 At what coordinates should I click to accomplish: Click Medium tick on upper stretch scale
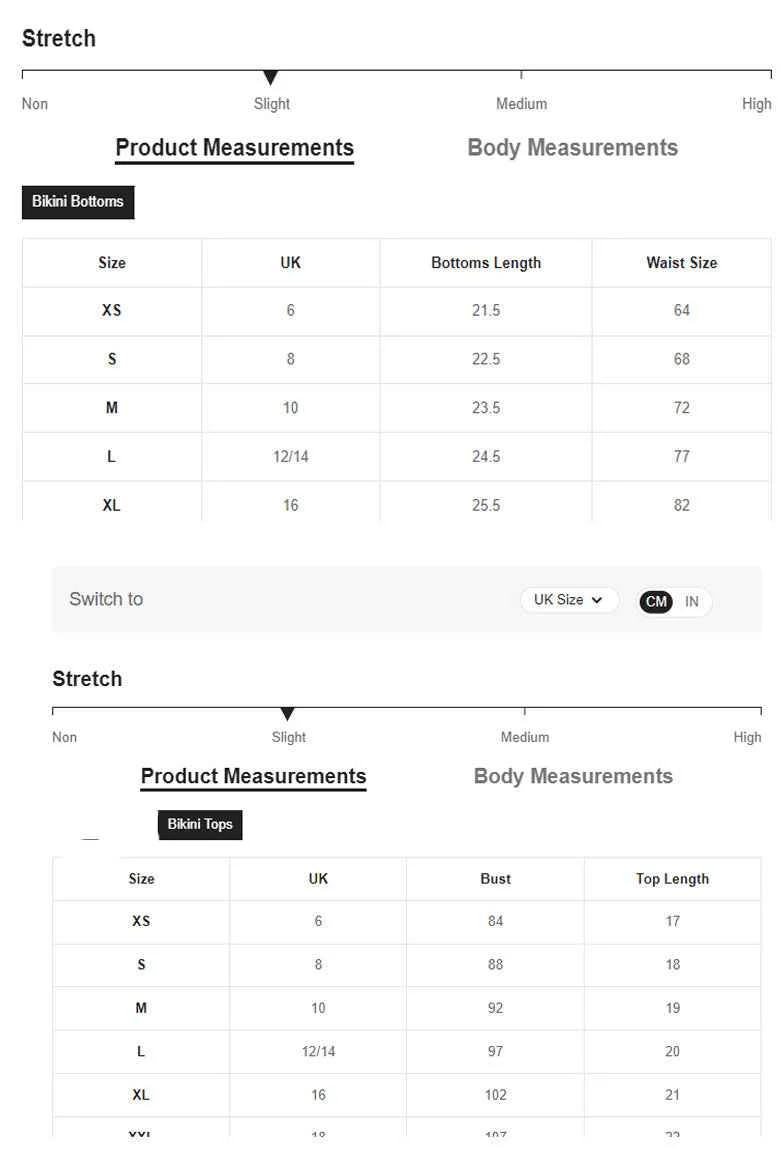[x=521, y=74]
